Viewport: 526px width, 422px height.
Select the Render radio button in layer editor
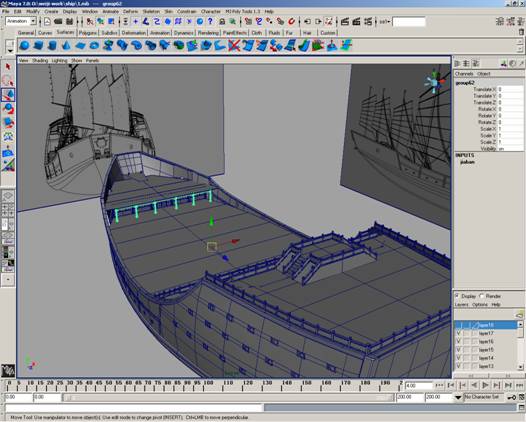tap(482, 296)
